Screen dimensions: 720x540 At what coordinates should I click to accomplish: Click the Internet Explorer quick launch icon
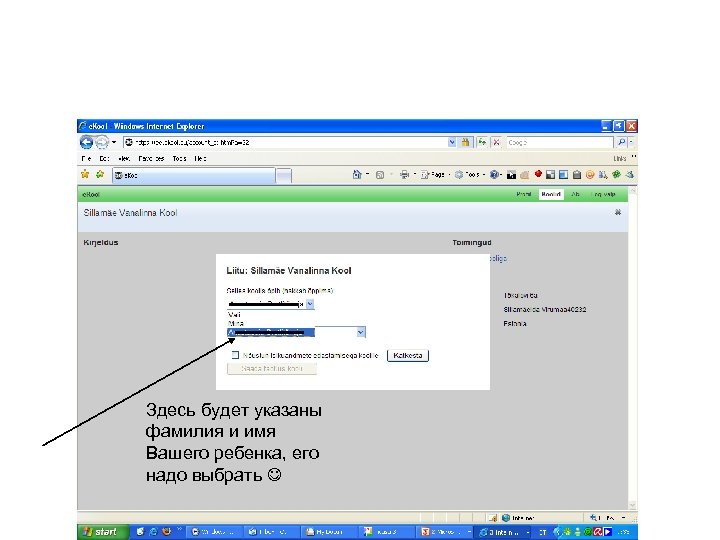pos(153,532)
